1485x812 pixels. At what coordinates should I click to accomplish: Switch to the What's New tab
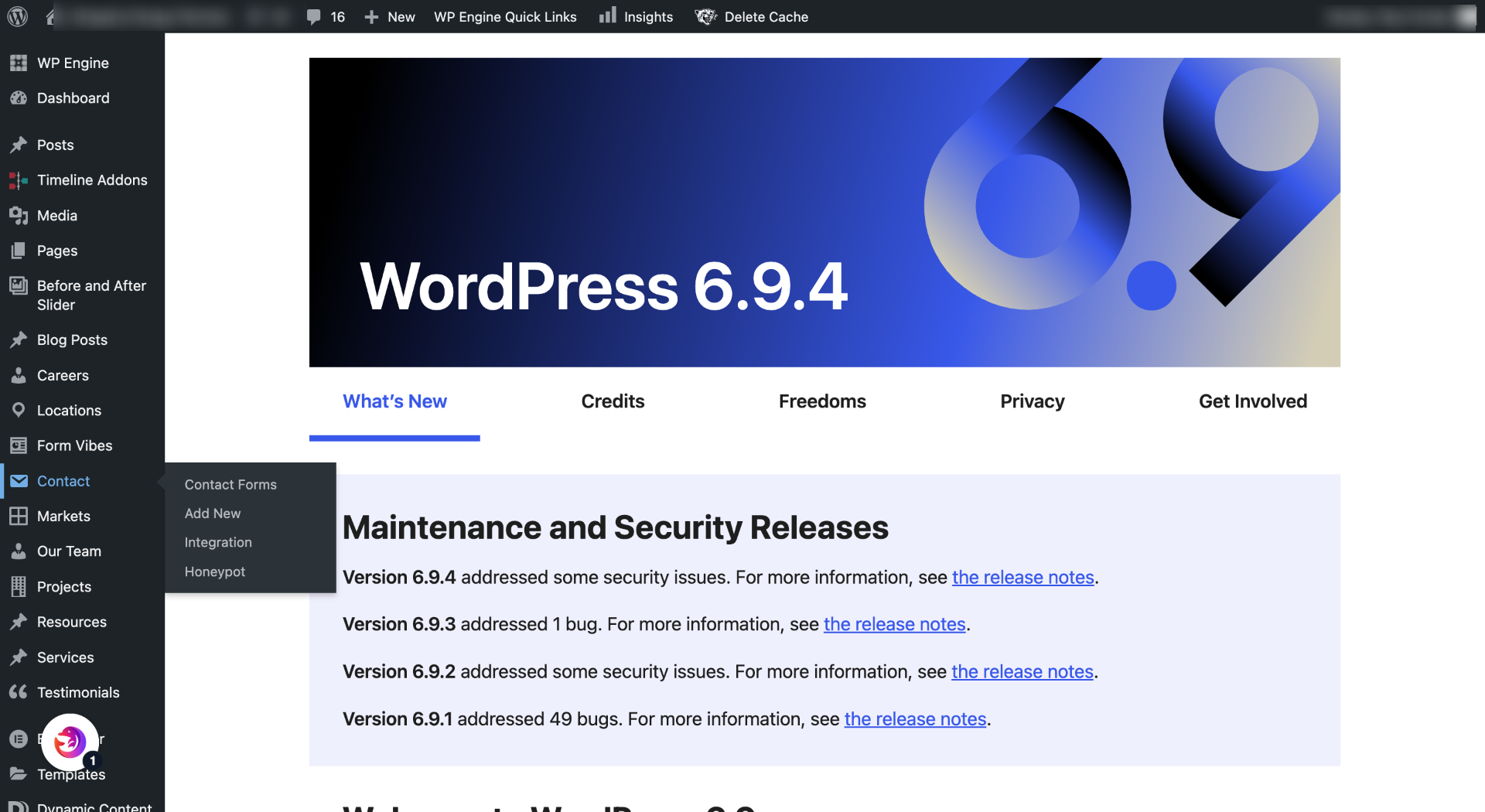click(394, 401)
